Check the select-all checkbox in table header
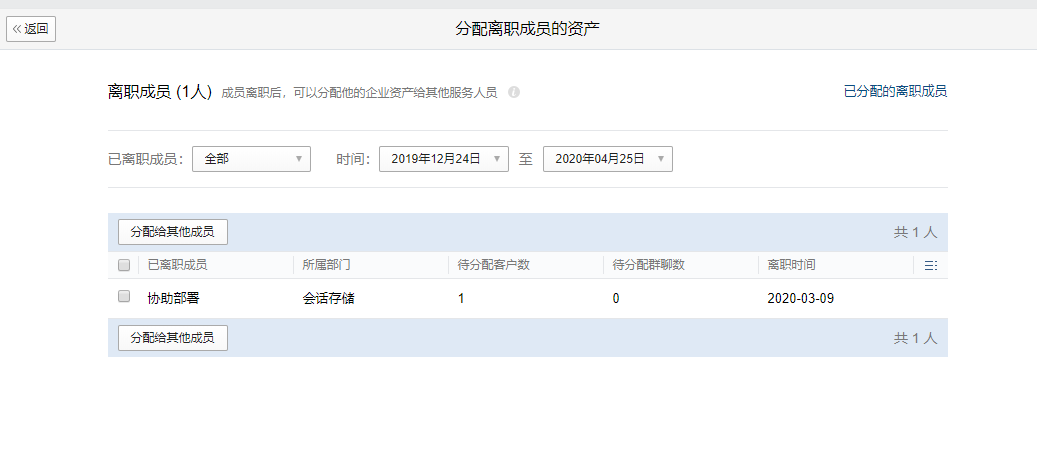Image resolution: width=1037 pixels, height=469 pixels. pyautogui.click(x=124, y=265)
